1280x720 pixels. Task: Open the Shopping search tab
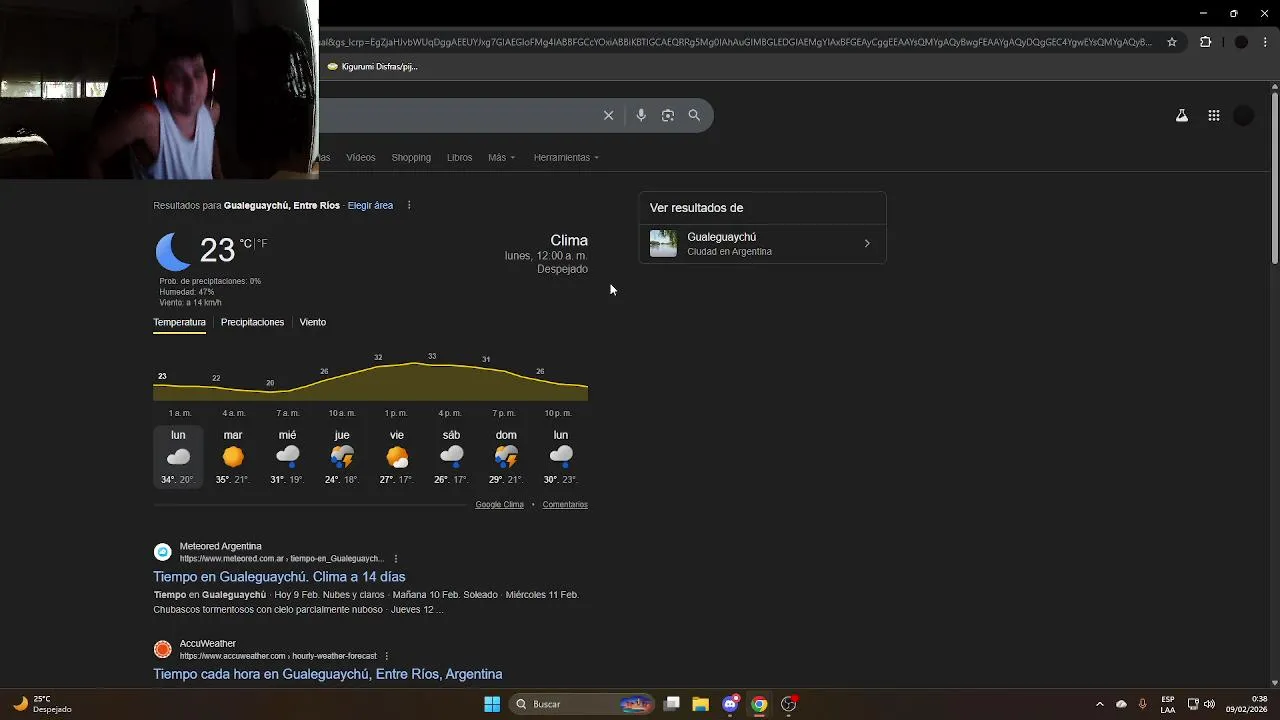[x=411, y=157]
